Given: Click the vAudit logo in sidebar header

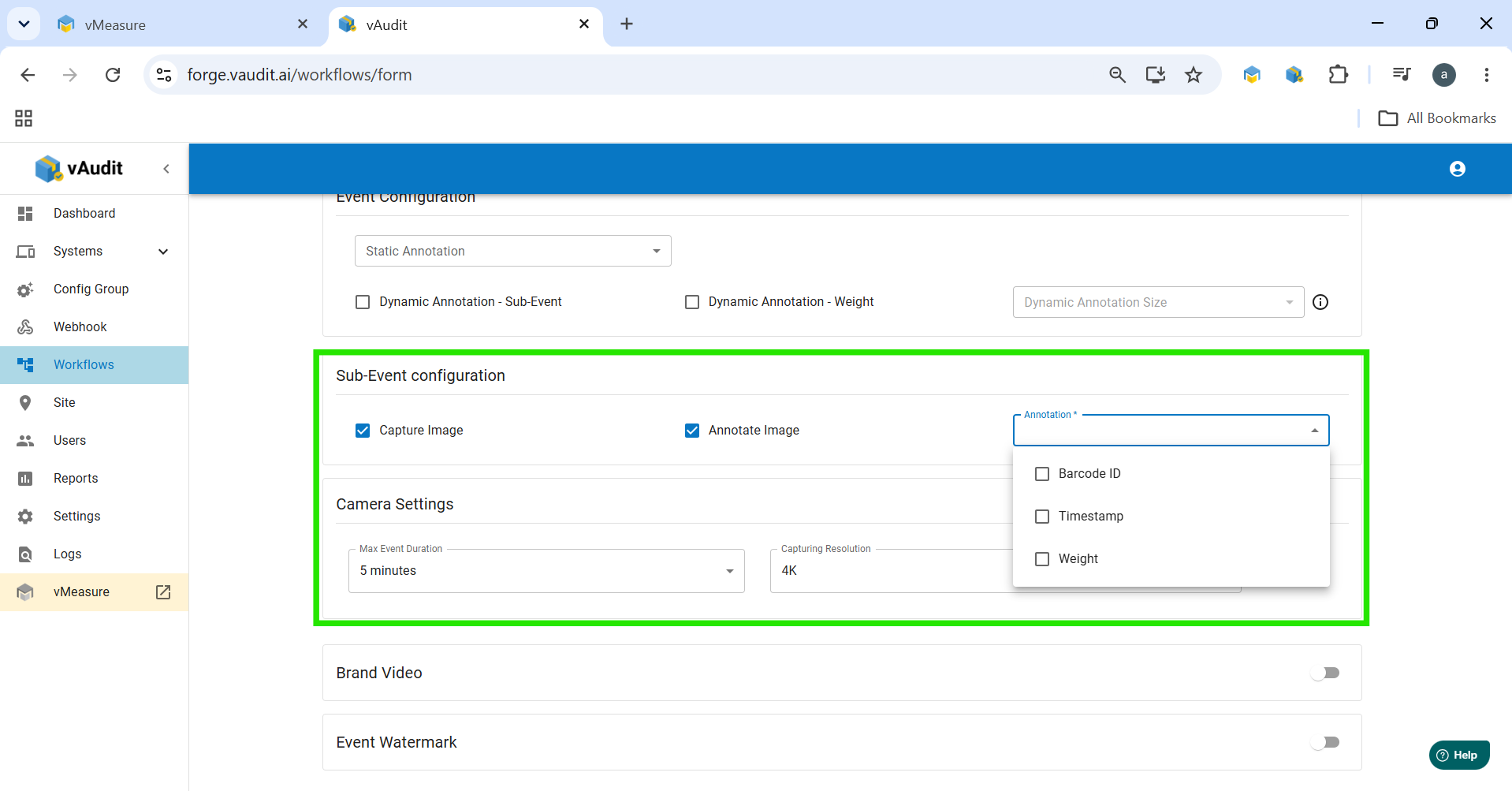Looking at the screenshot, I should tap(79, 168).
